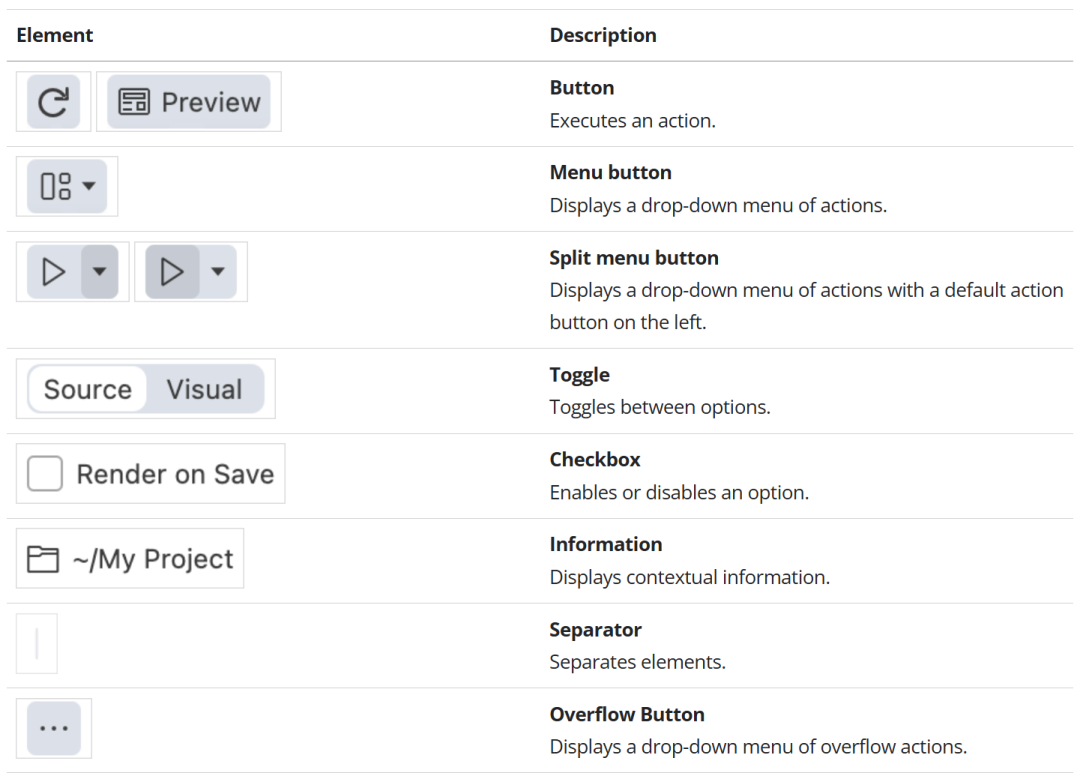Image resolution: width=1080 pixels, height=779 pixels.
Task: Click the Preview button
Action: point(189,102)
